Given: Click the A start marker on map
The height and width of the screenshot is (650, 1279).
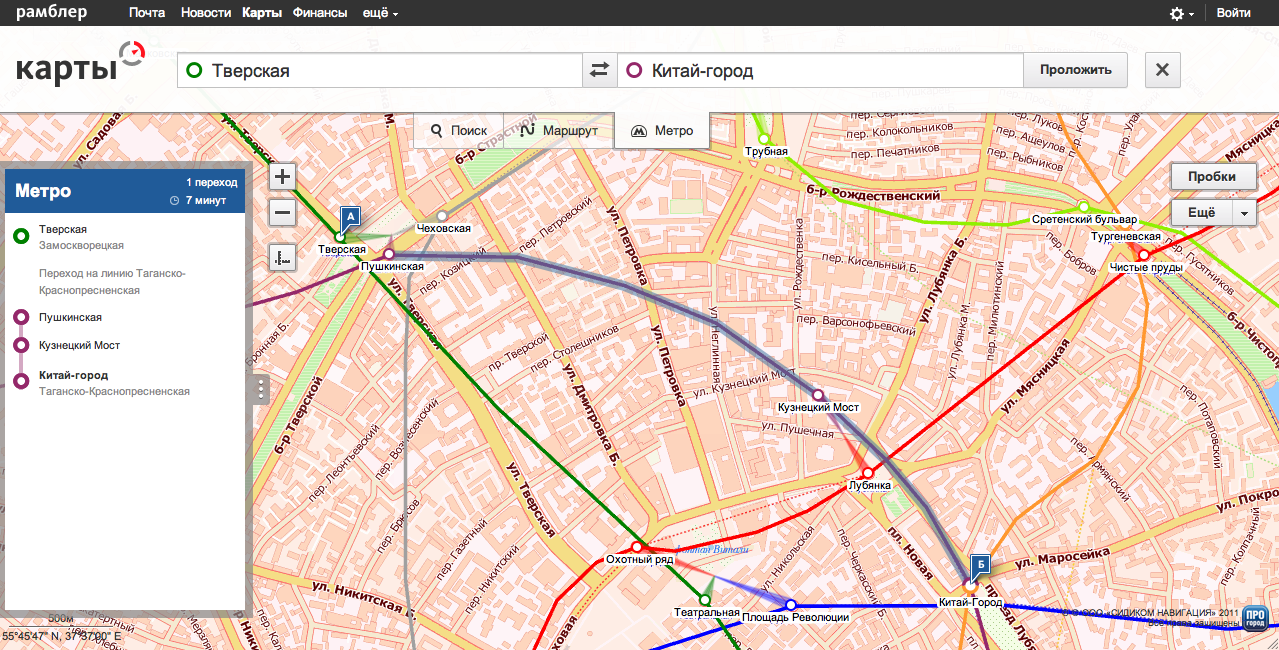Looking at the screenshot, I should pyautogui.click(x=350, y=216).
